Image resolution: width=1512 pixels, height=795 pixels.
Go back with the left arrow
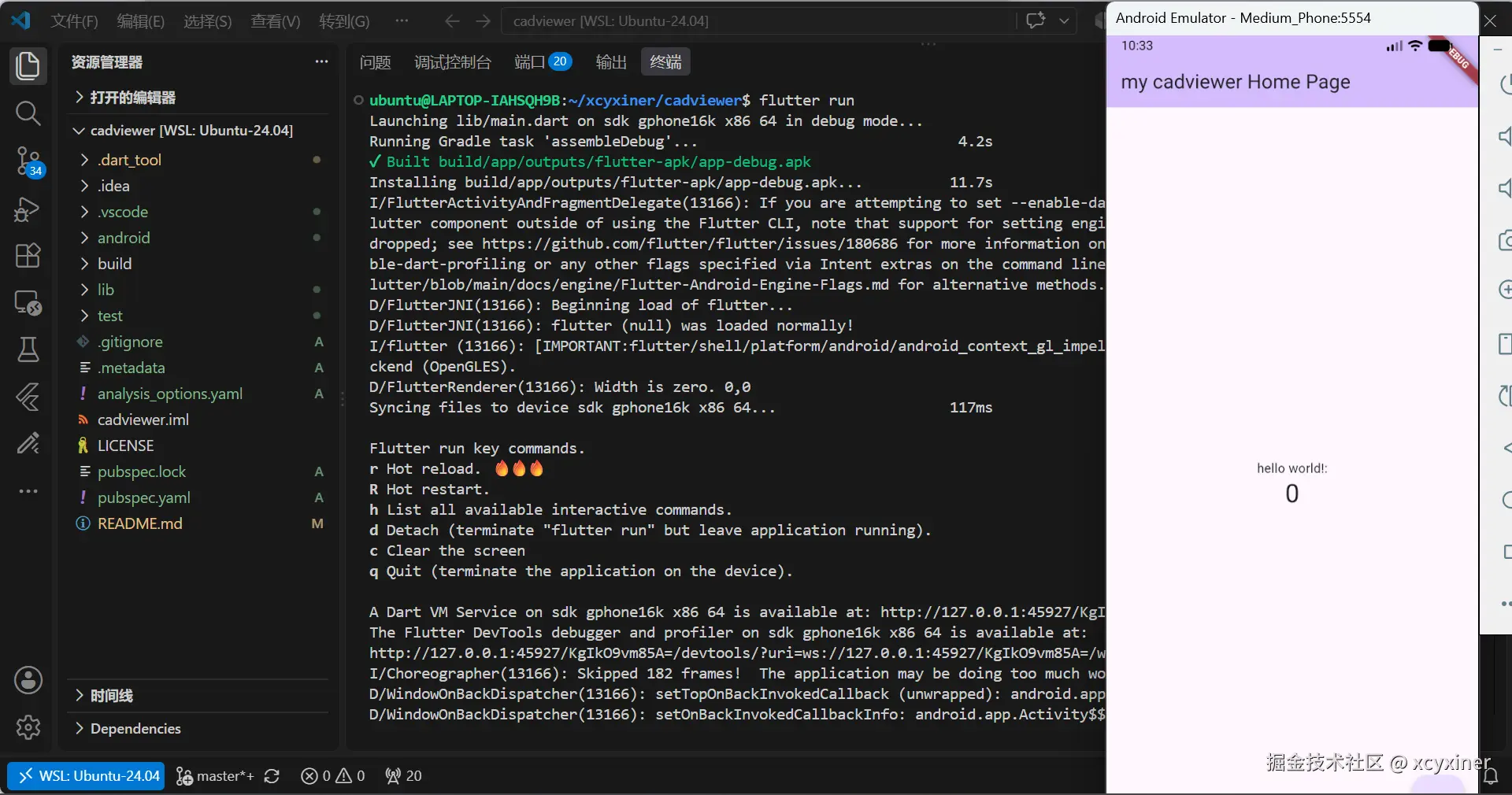(452, 21)
